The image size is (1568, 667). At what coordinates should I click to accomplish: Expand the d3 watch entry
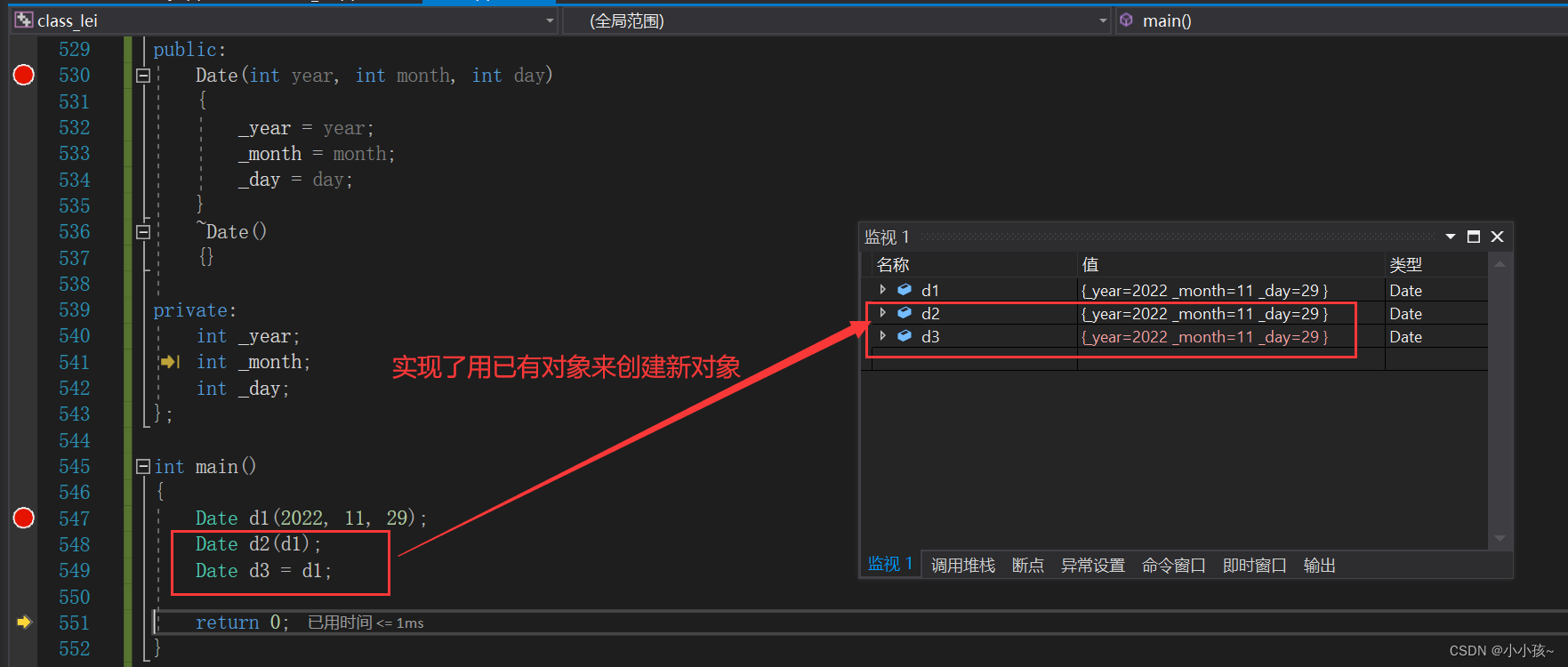pyautogui.click(x=882, y=336)
